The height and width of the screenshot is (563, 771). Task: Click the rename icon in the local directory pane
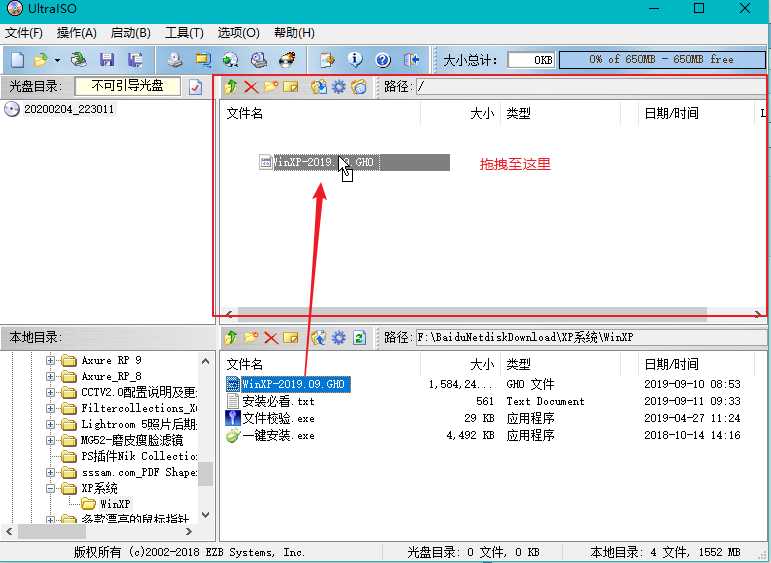click(x=291, y=338)
